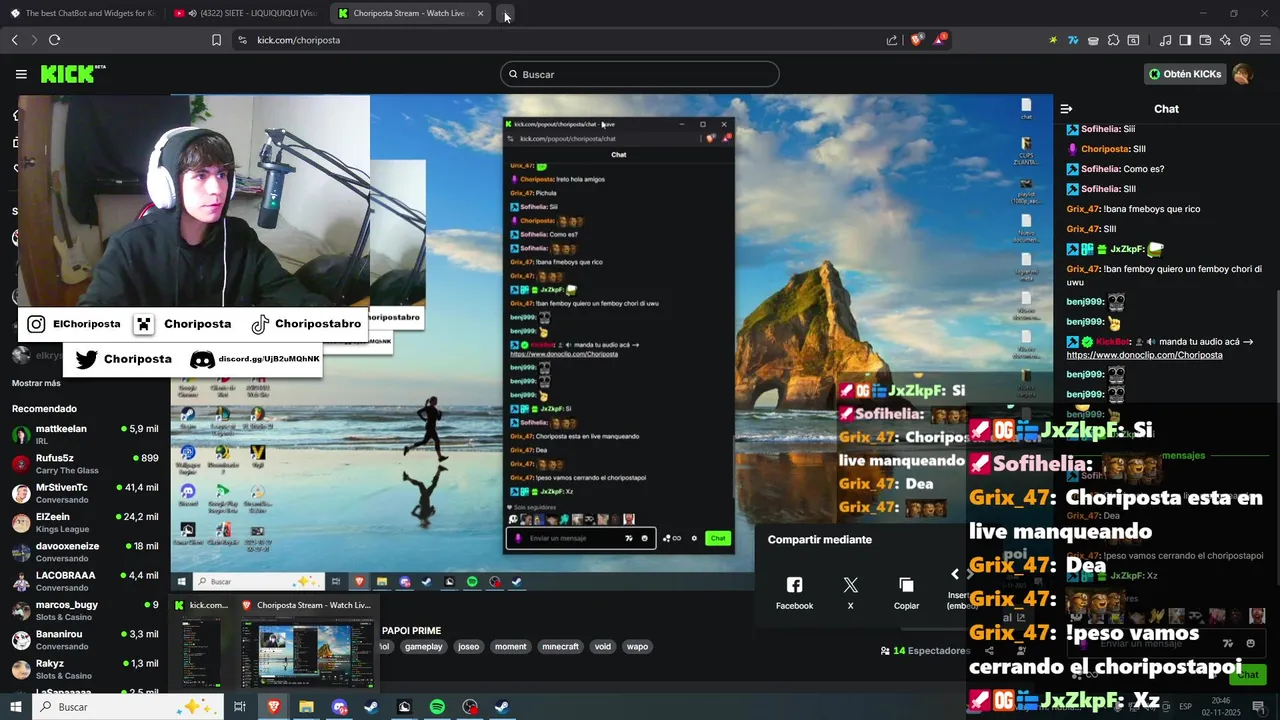Click the Obtén KICKs button

pos(1185,74)
